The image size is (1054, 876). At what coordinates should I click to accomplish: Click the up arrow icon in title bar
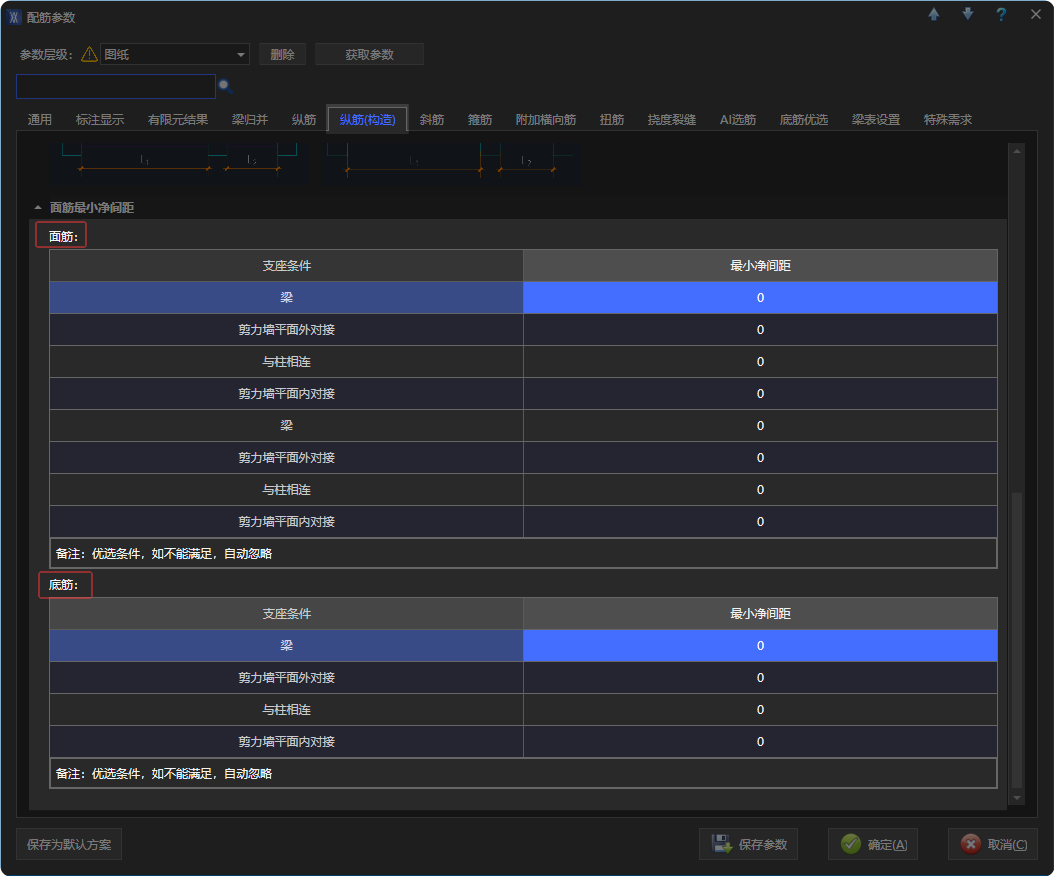click(934, 14)
